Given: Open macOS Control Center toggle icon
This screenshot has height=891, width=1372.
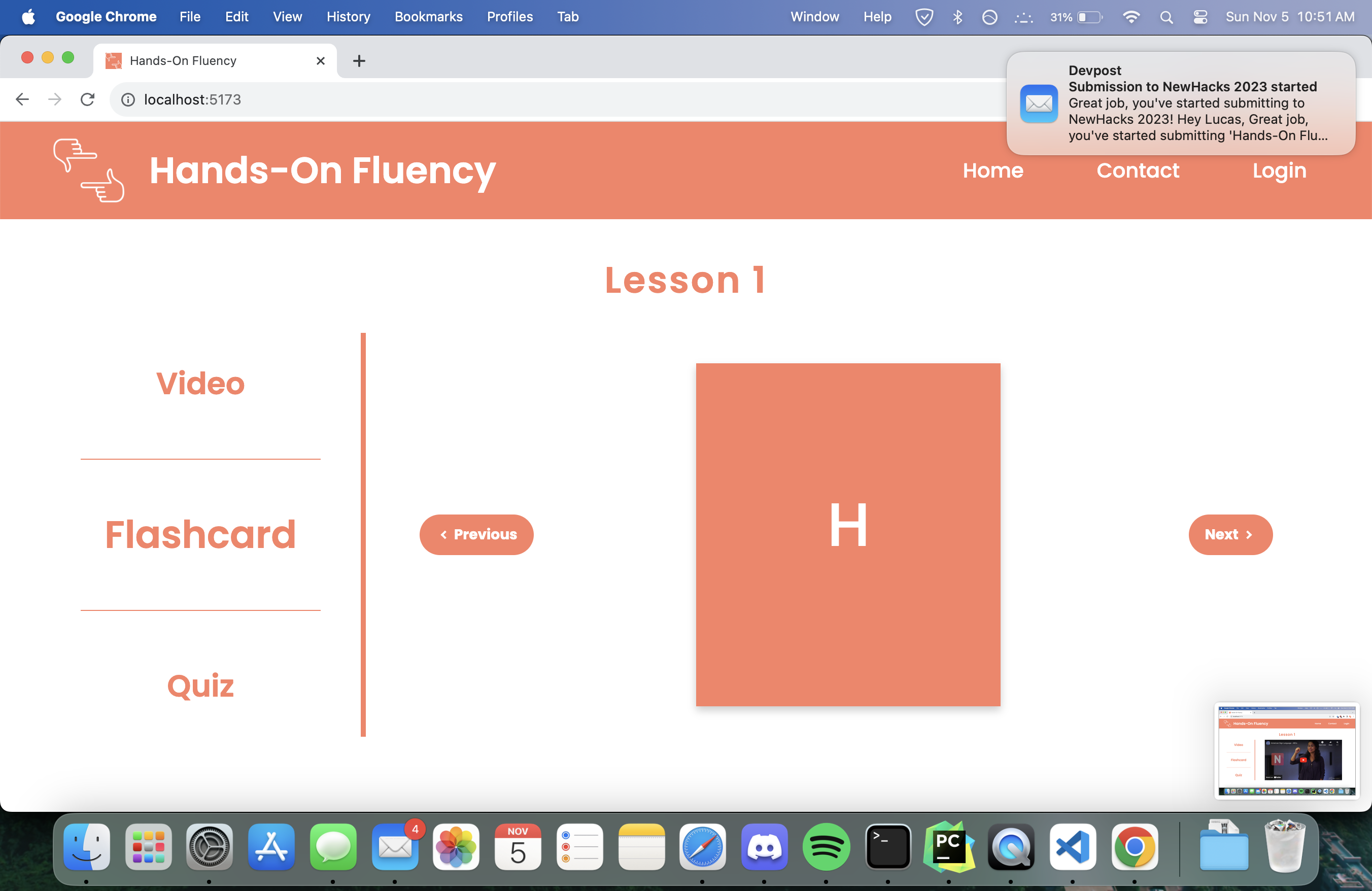Looking at the screenshot, I should click(x=1200, y=17).
